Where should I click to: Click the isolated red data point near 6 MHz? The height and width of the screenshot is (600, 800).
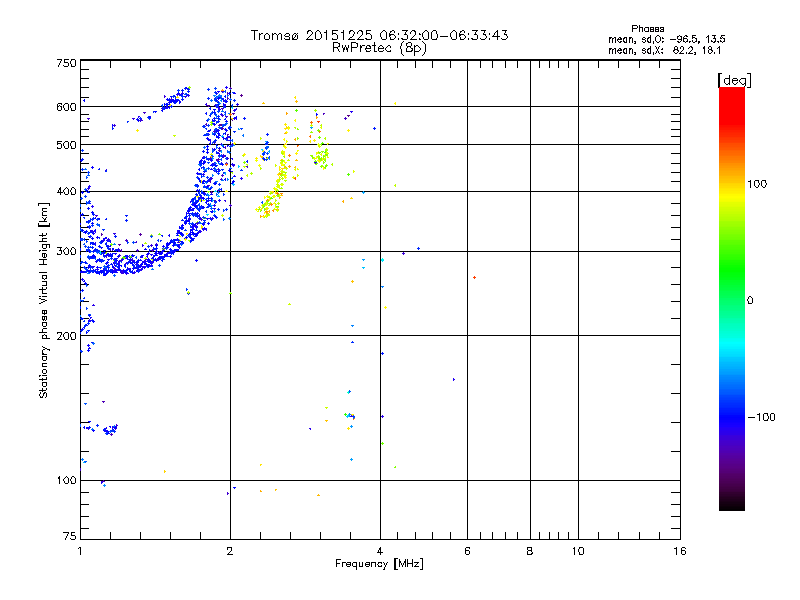(x=474, y=278)
